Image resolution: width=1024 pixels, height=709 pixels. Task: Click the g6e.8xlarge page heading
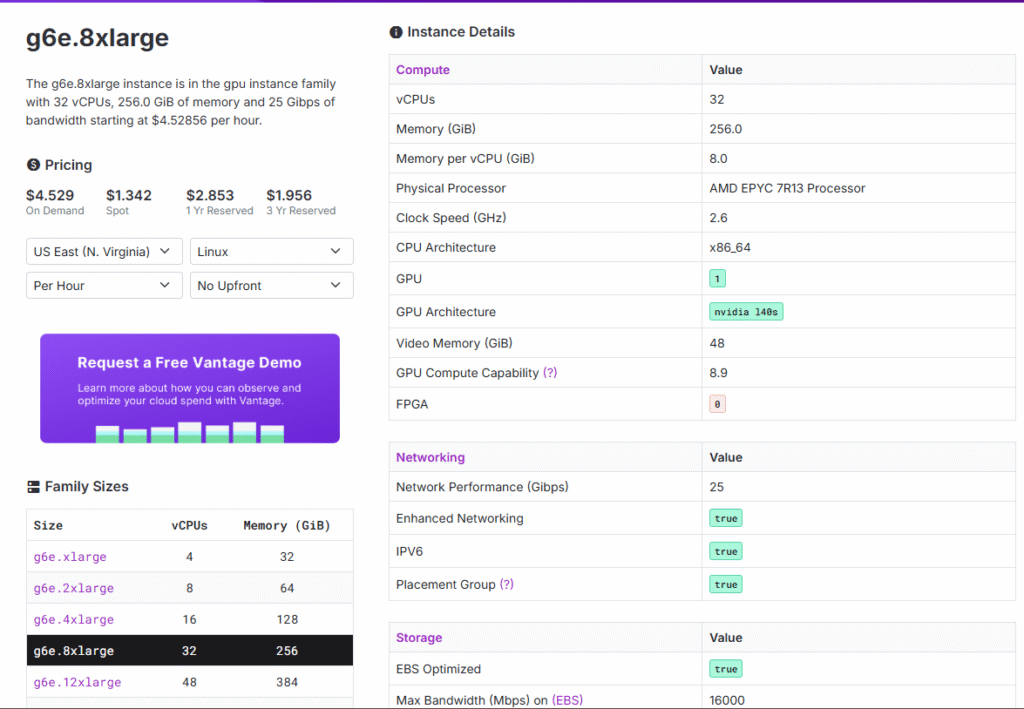(x=97, y=38)
